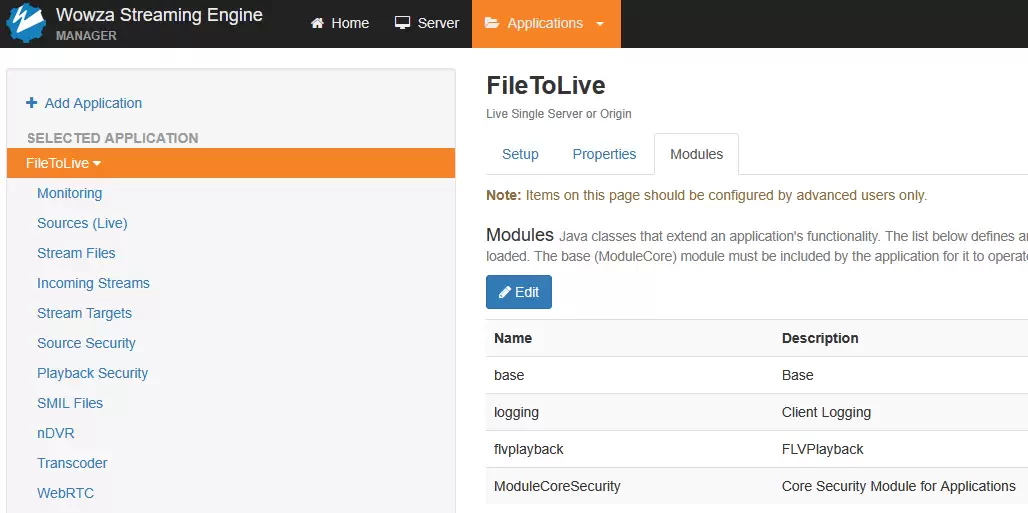Image resolution: width=1028 pixels, height=513 pixels.
Task: Click the Client Logging description cell
Action: (826, 413)
